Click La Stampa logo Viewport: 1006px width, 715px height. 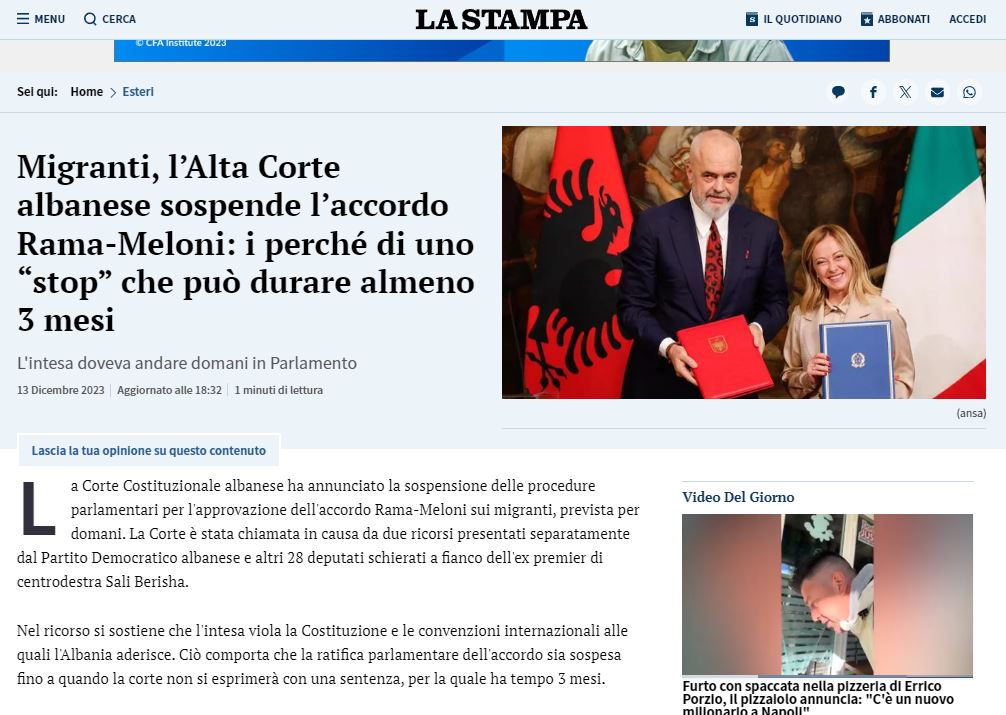[501, 19]
